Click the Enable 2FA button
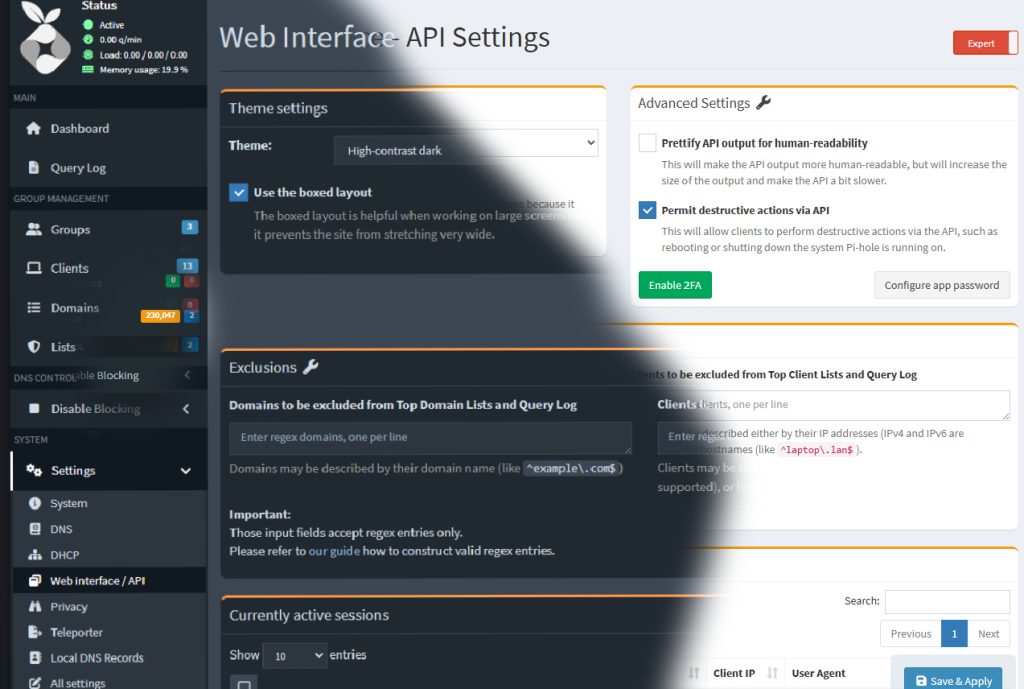This screenshot has width=1024, height=689. point(675,285)
